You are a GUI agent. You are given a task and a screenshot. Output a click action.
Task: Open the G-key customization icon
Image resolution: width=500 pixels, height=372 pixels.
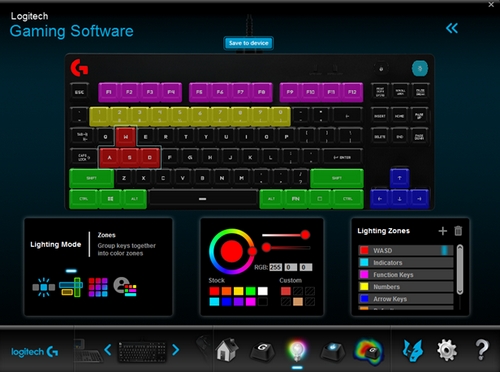click(x=262, y=351)
